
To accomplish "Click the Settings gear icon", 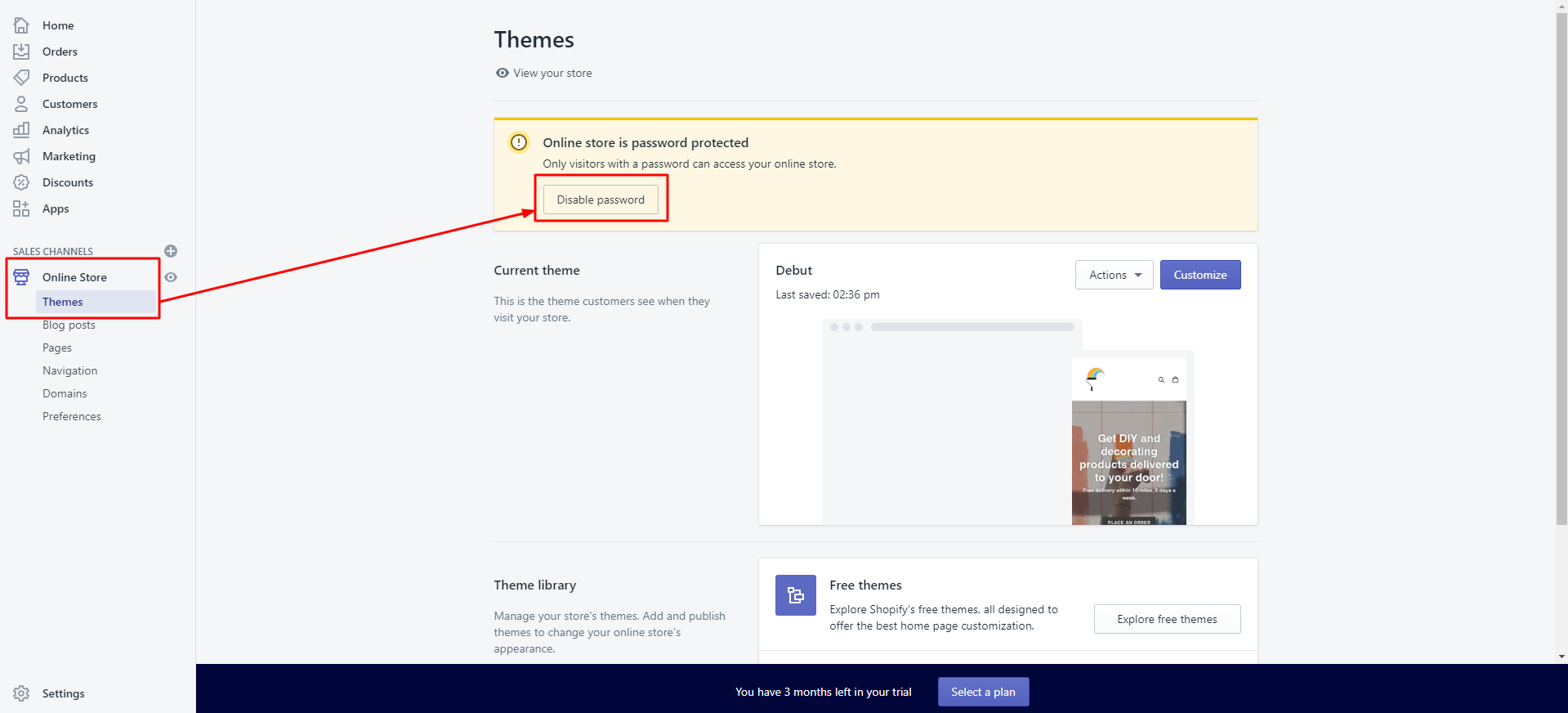I will pos(21,693).
